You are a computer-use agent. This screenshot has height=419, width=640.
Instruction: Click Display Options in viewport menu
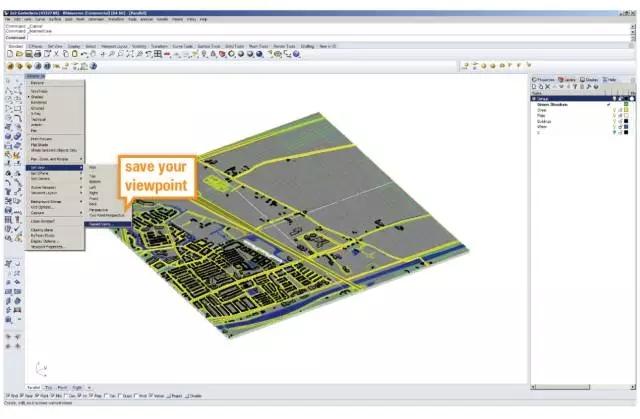[44, 241]
